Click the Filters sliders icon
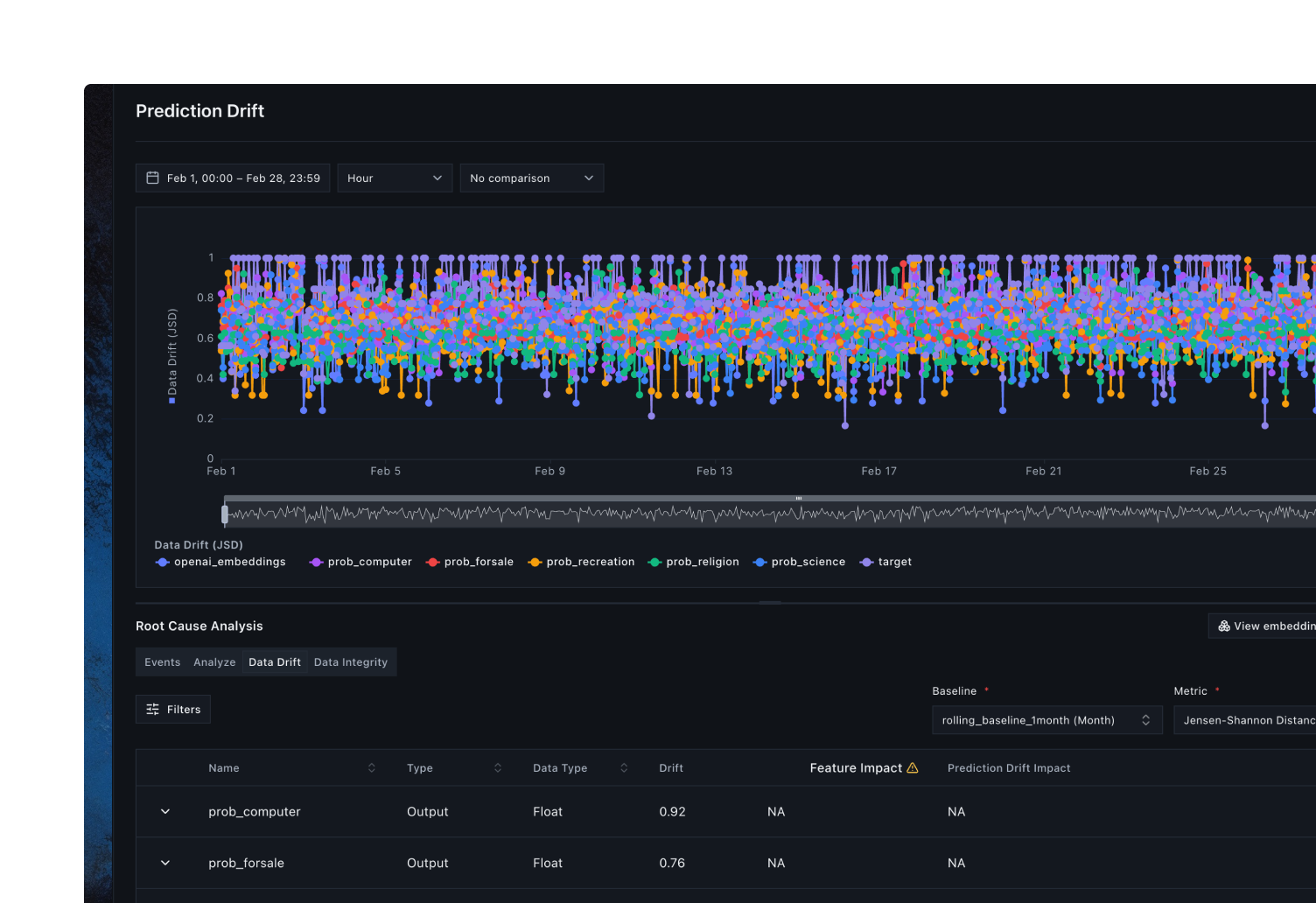The image size is (1316, 903). pyautogui.click(x=152, y=710)
